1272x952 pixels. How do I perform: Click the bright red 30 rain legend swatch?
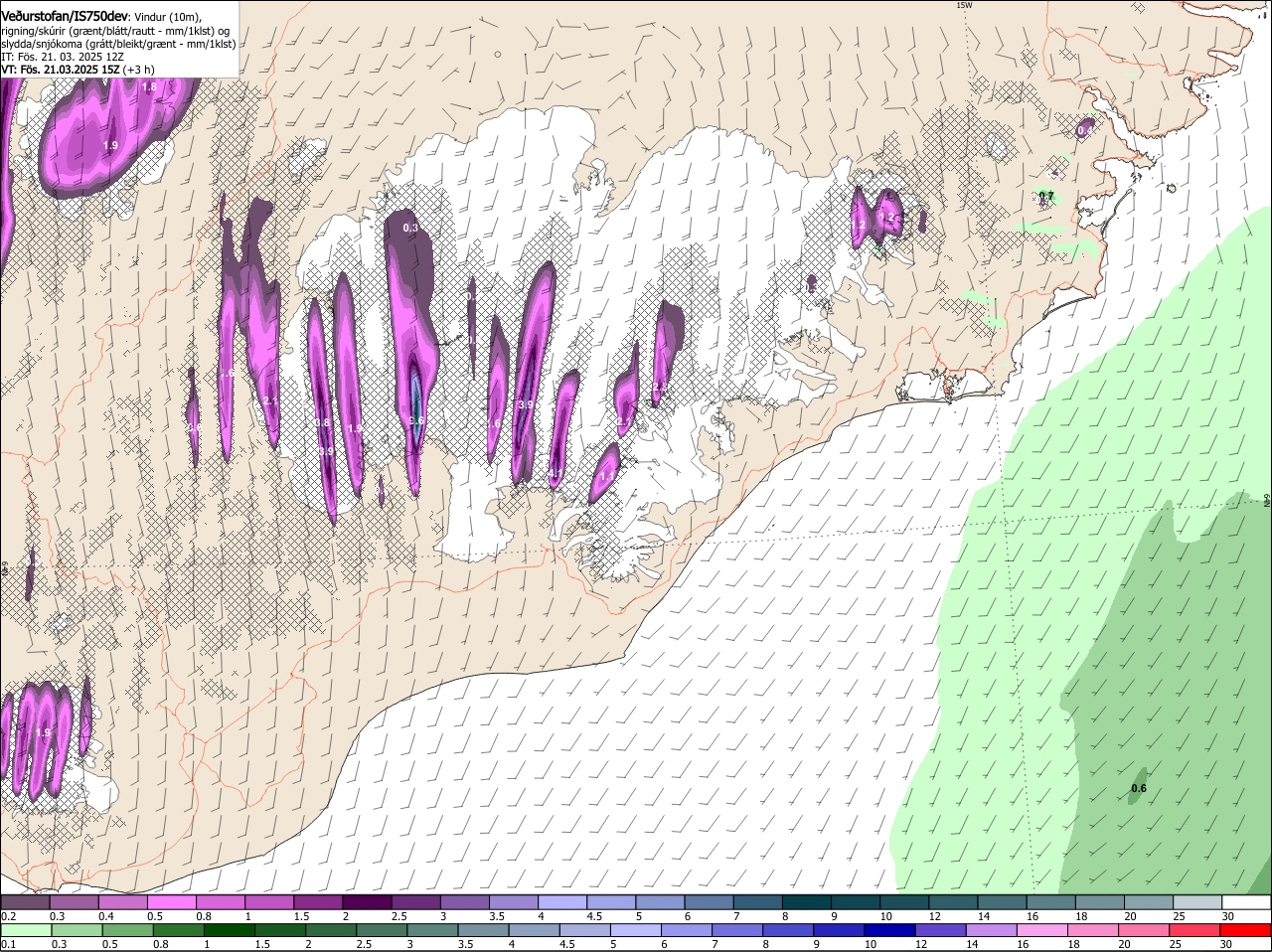click(x=1246, y=930)
